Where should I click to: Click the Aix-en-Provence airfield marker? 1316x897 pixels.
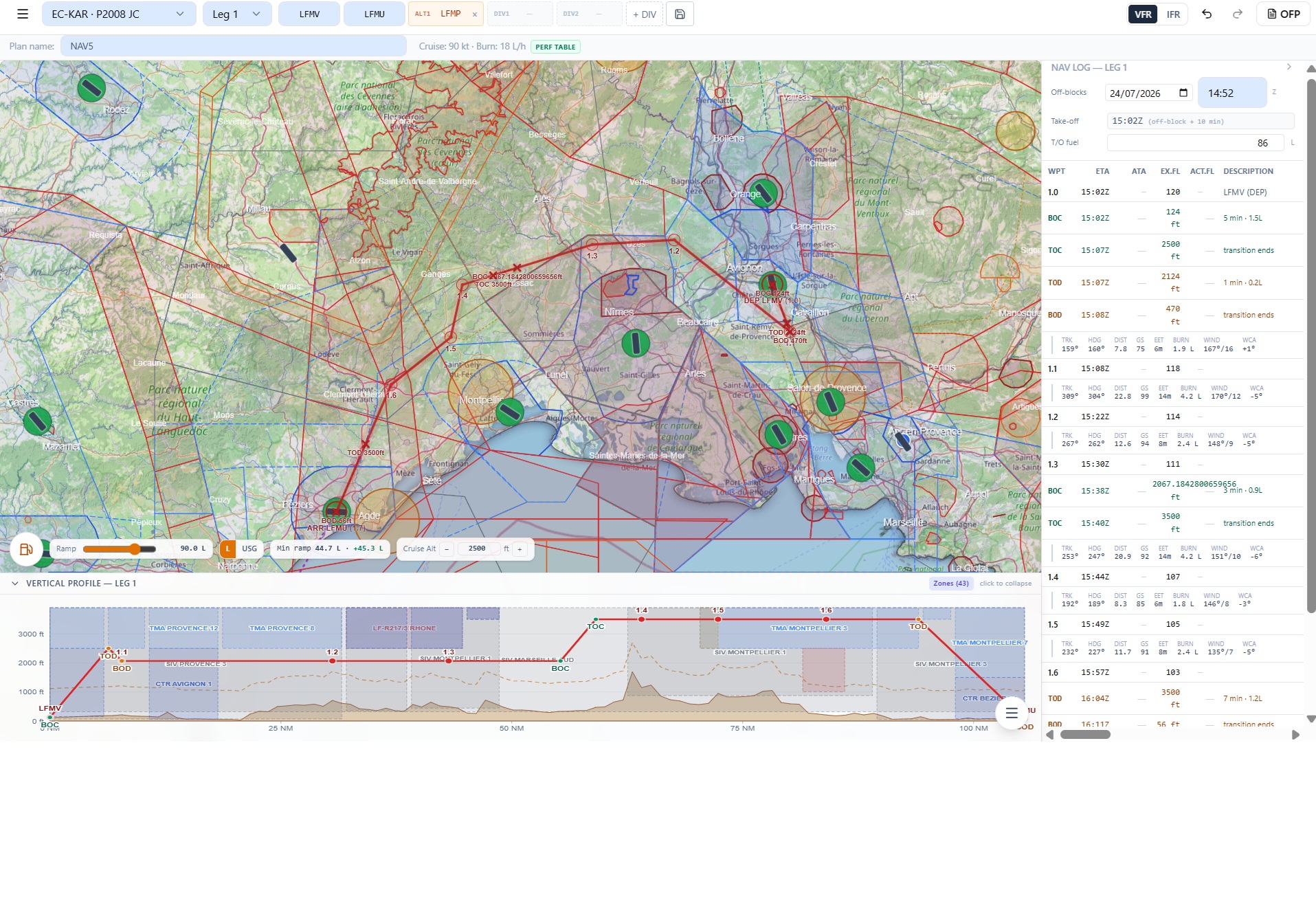pos(904,441)
